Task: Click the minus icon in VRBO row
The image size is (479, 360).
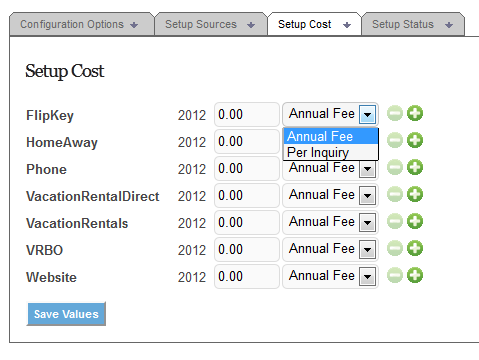Action: (395, 248)
